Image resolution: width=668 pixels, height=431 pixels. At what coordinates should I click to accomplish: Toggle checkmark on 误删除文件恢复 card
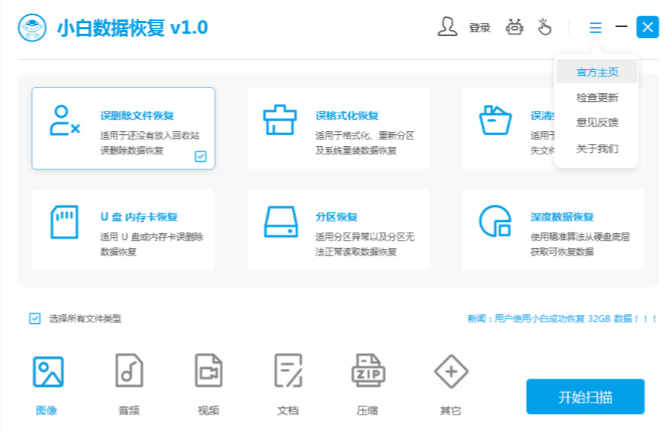point(200,156)
